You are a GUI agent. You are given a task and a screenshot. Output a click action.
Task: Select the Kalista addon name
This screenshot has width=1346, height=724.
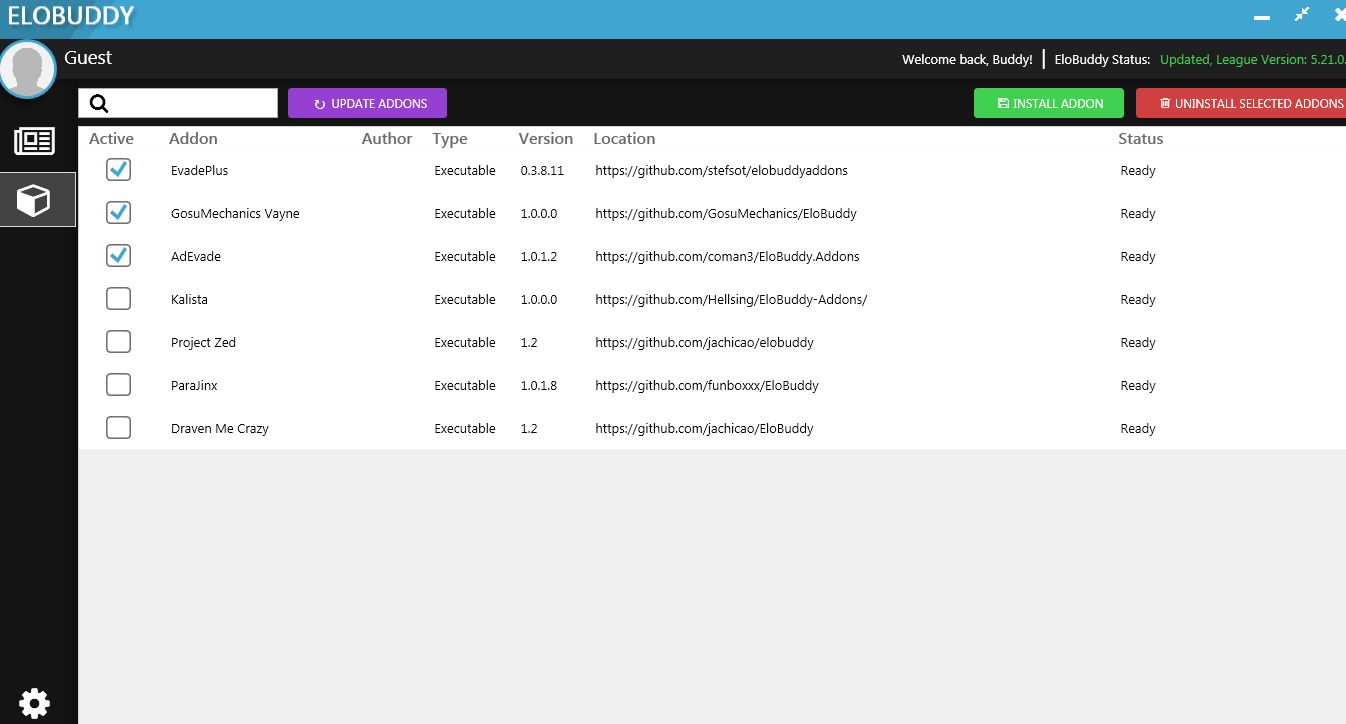(x=189, y=300)
